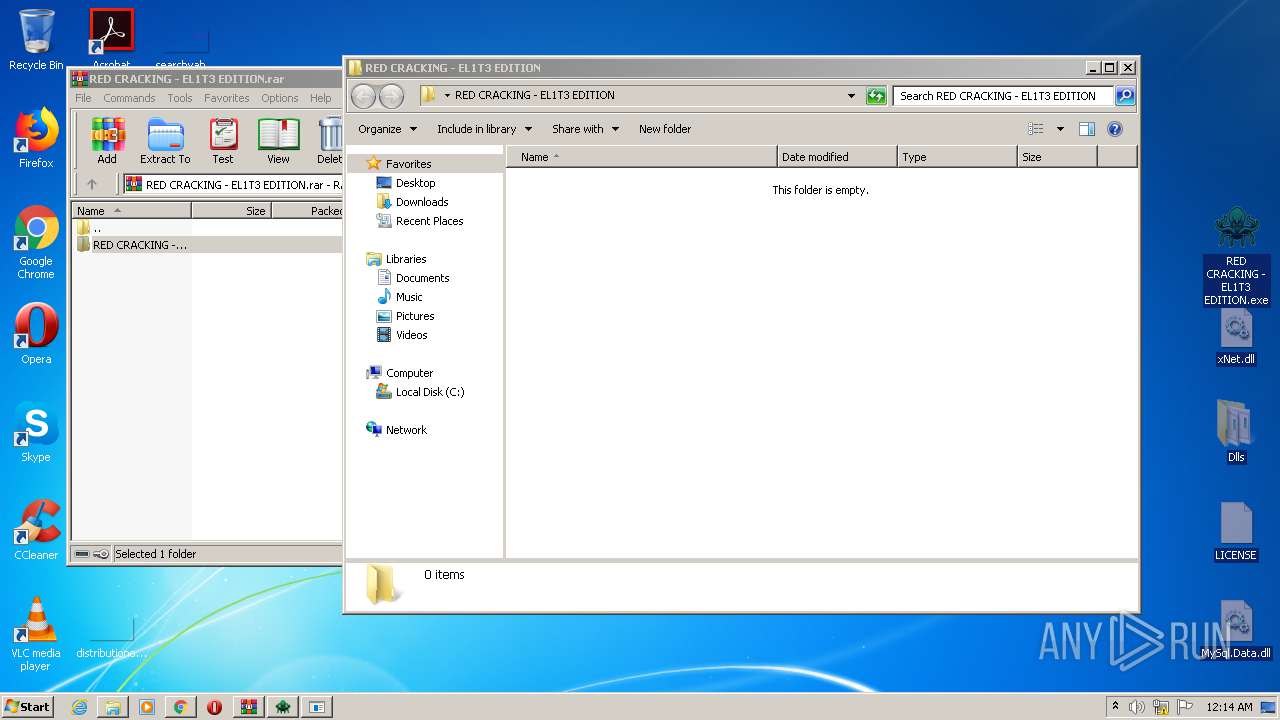This screenshot has height=720, width=1280.
Task: Open File menu in WinRAR
Action: click(x=83, y=98)
